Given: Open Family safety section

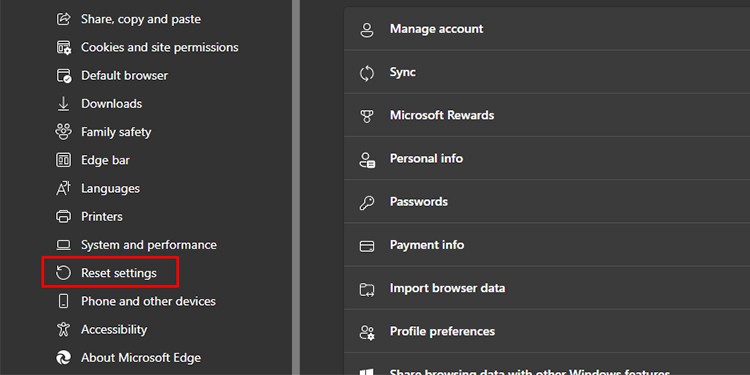Looking at the screenshot, I should 116,132.
